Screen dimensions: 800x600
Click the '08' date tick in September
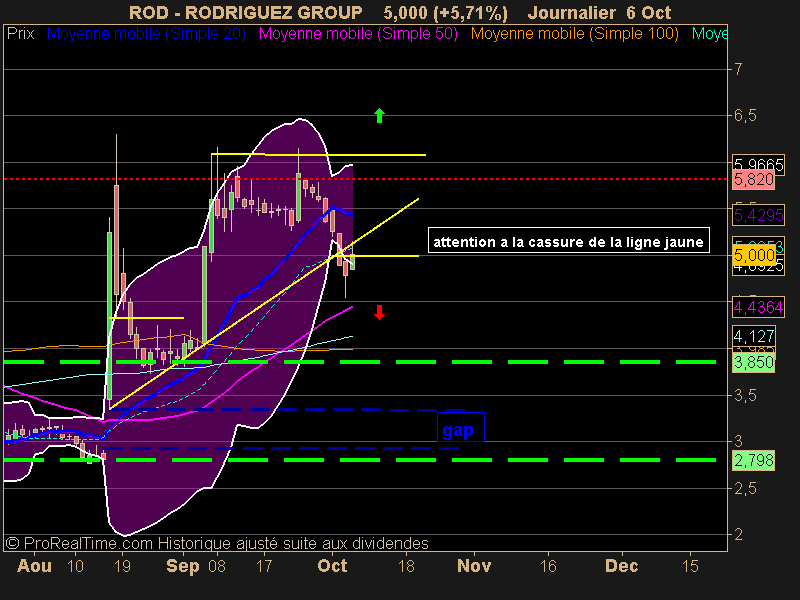(x=217, y=566)
